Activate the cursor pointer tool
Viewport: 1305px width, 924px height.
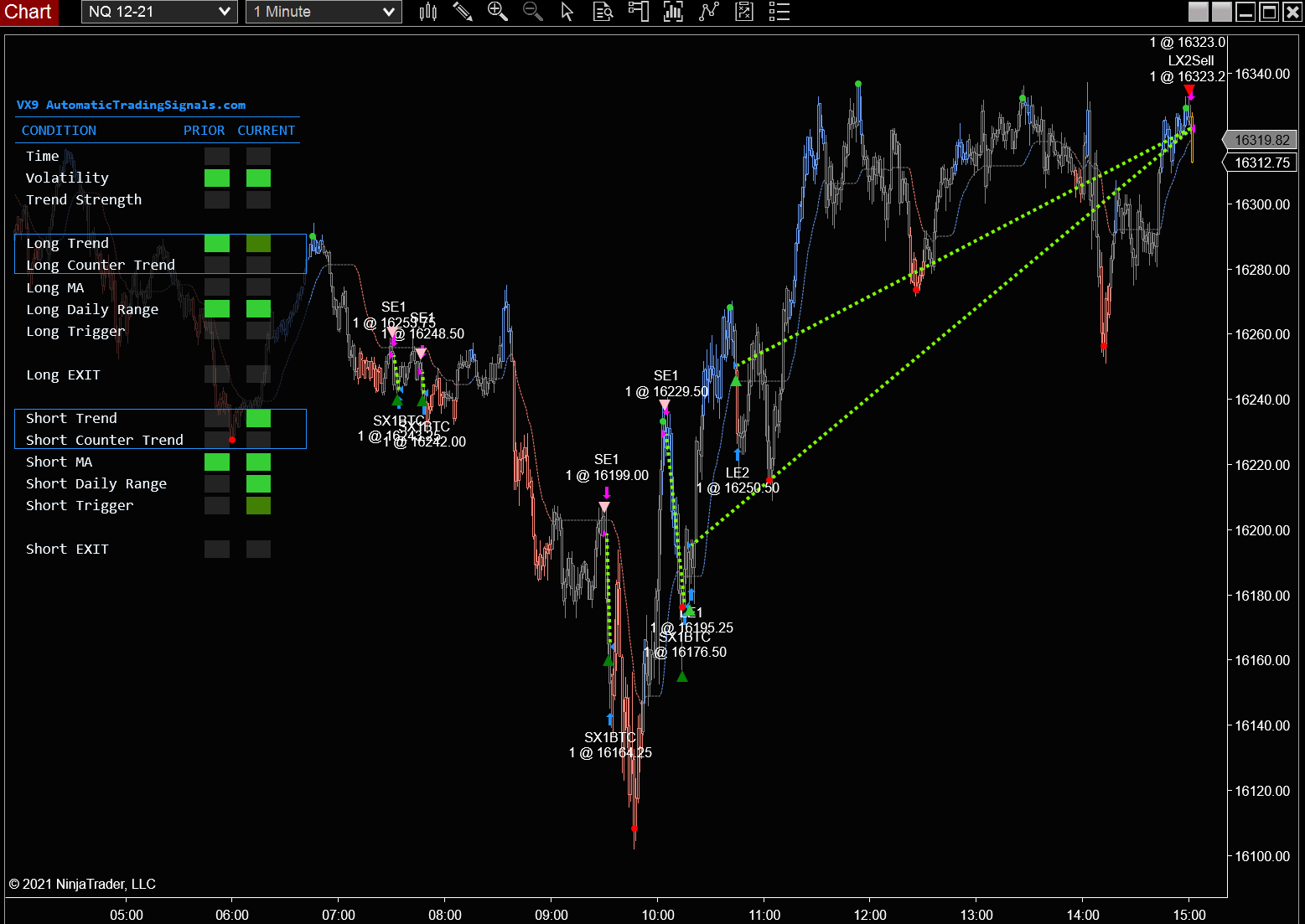(x=567, y=12)
